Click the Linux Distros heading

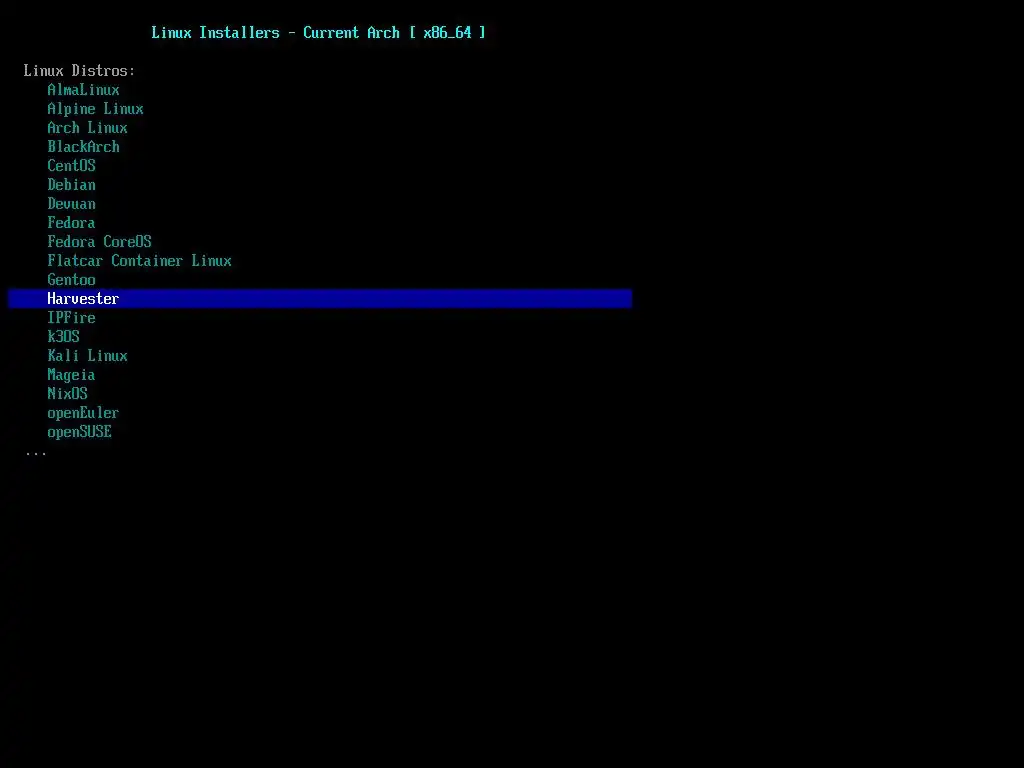click(79, 71)
